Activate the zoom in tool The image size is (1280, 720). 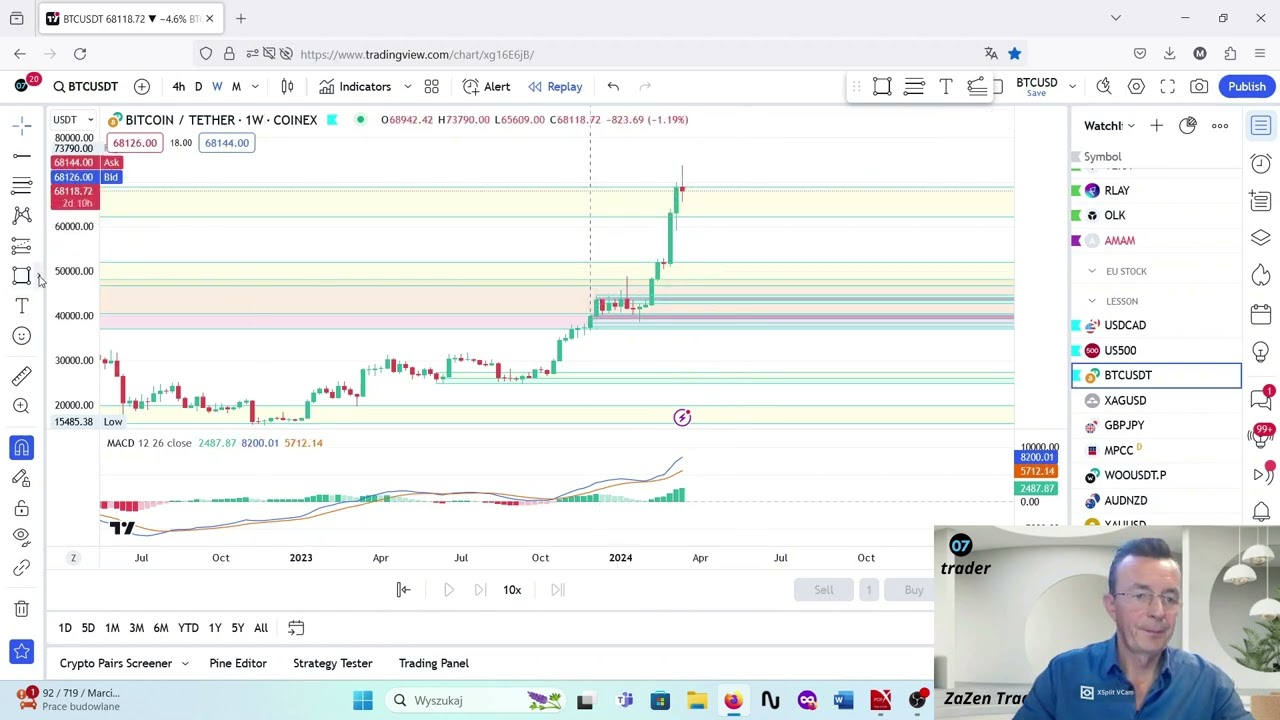[x=21, y=405]
